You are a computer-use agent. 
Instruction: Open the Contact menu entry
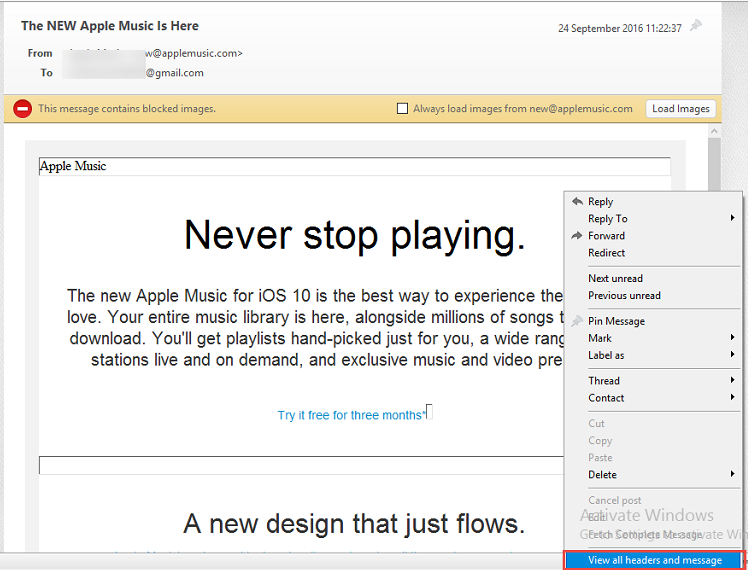(653, 398)
